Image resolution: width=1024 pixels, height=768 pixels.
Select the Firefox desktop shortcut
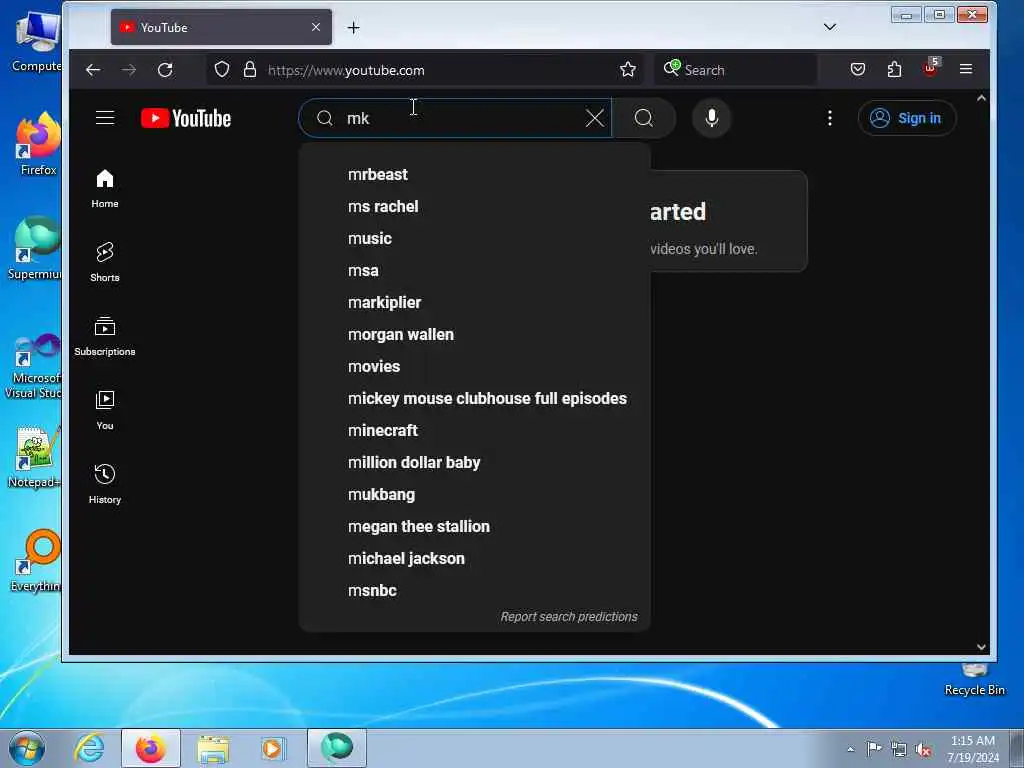point(38,145)
